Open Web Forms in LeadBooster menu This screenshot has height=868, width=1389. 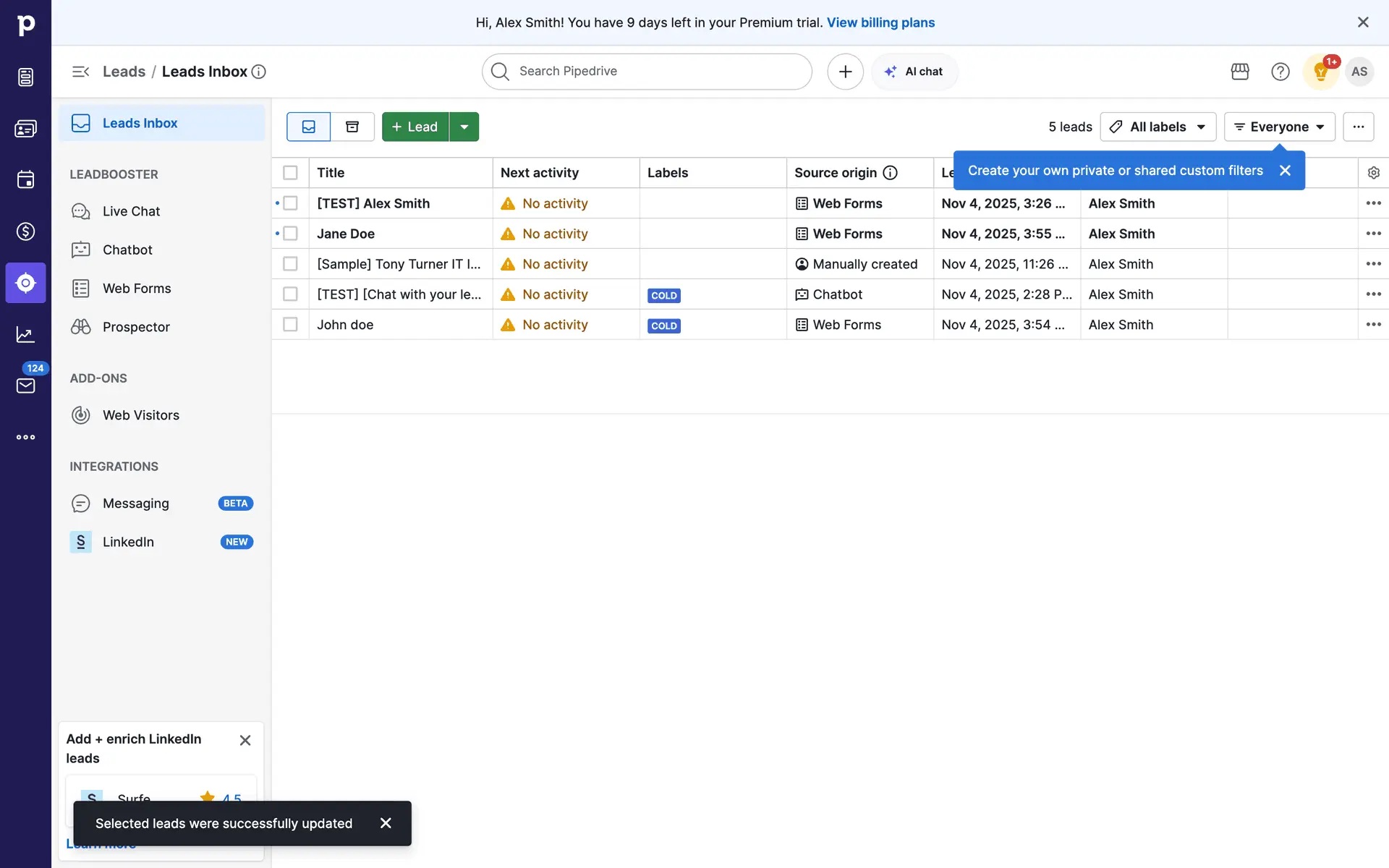pos(137,289)
